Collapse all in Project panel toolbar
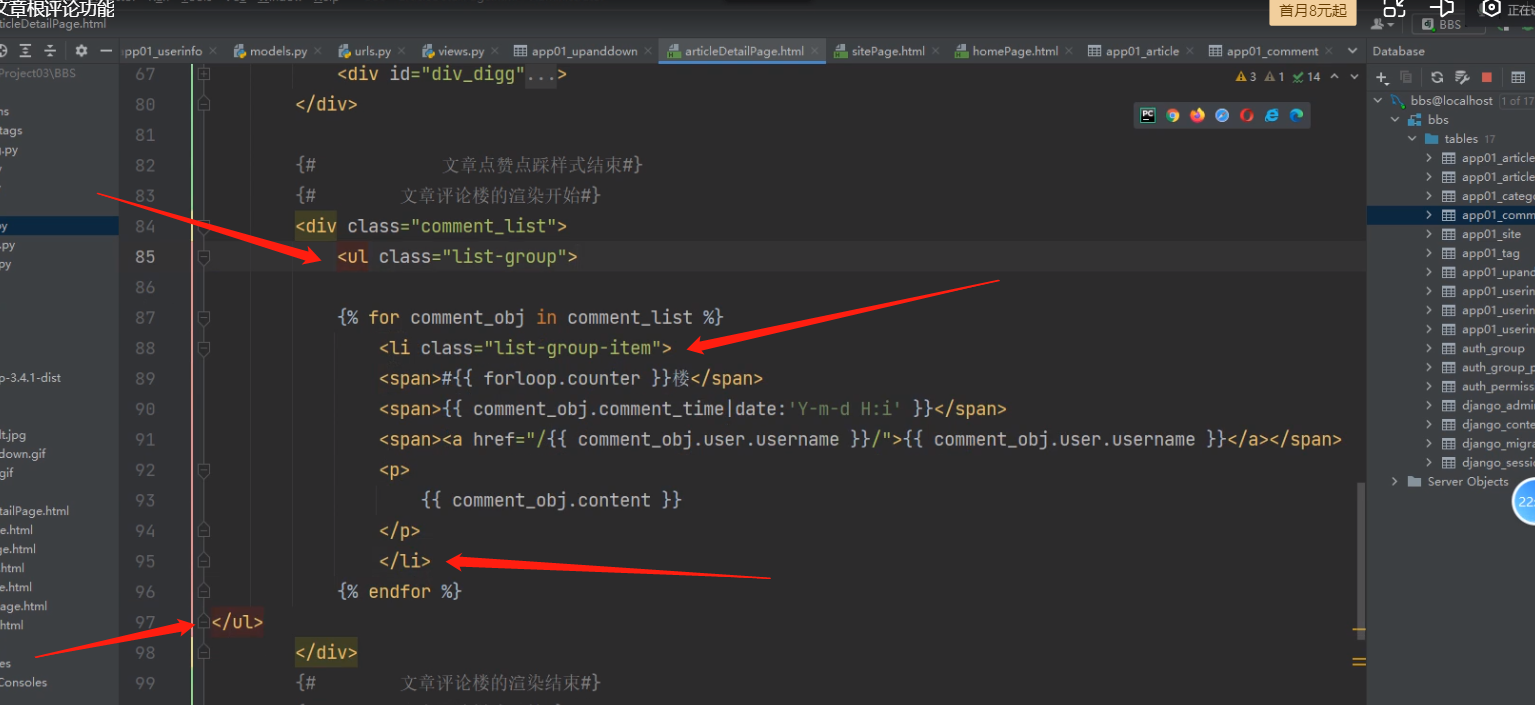1535x705 pixels. click(50, 51)
